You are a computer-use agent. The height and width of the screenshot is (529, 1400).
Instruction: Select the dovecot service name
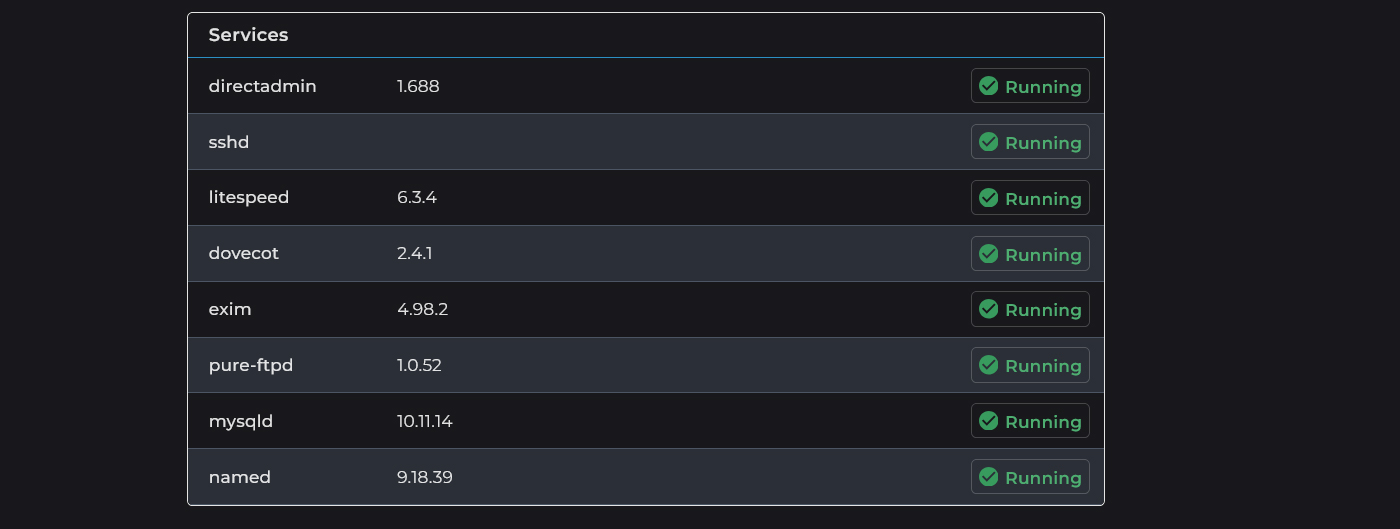(x=244, y=253)
